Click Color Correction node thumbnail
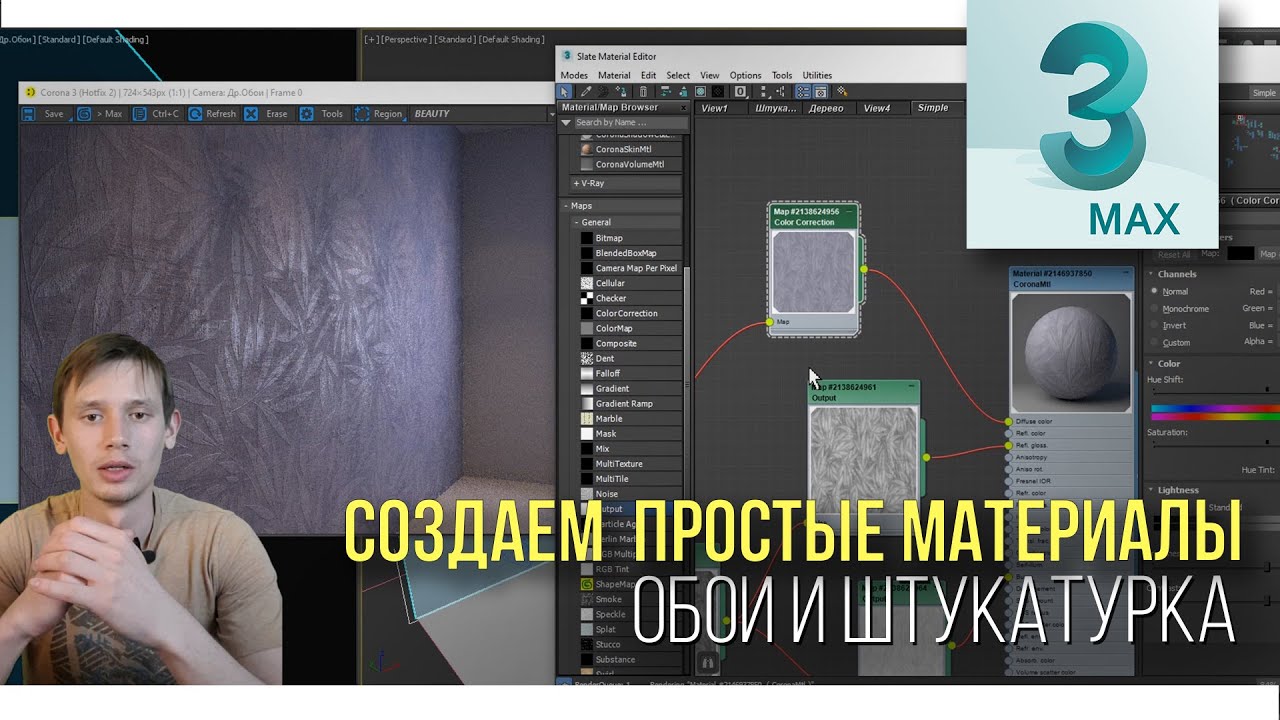1280x720 pixels. click(x=814, y=272)
